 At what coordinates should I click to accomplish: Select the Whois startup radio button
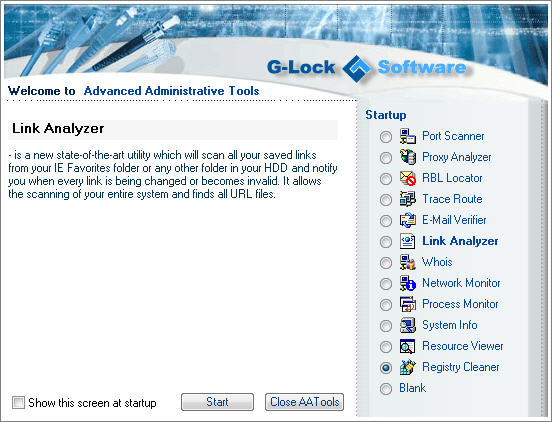[386, 263]
